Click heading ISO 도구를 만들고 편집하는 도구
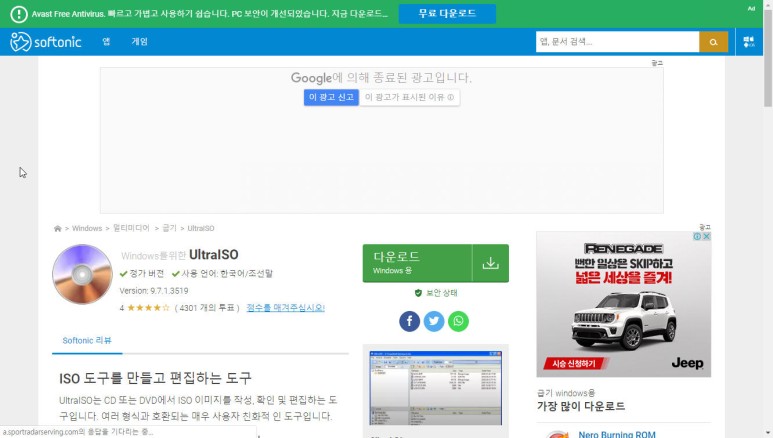This screenshot has height=438, width=773. [155, 378]
